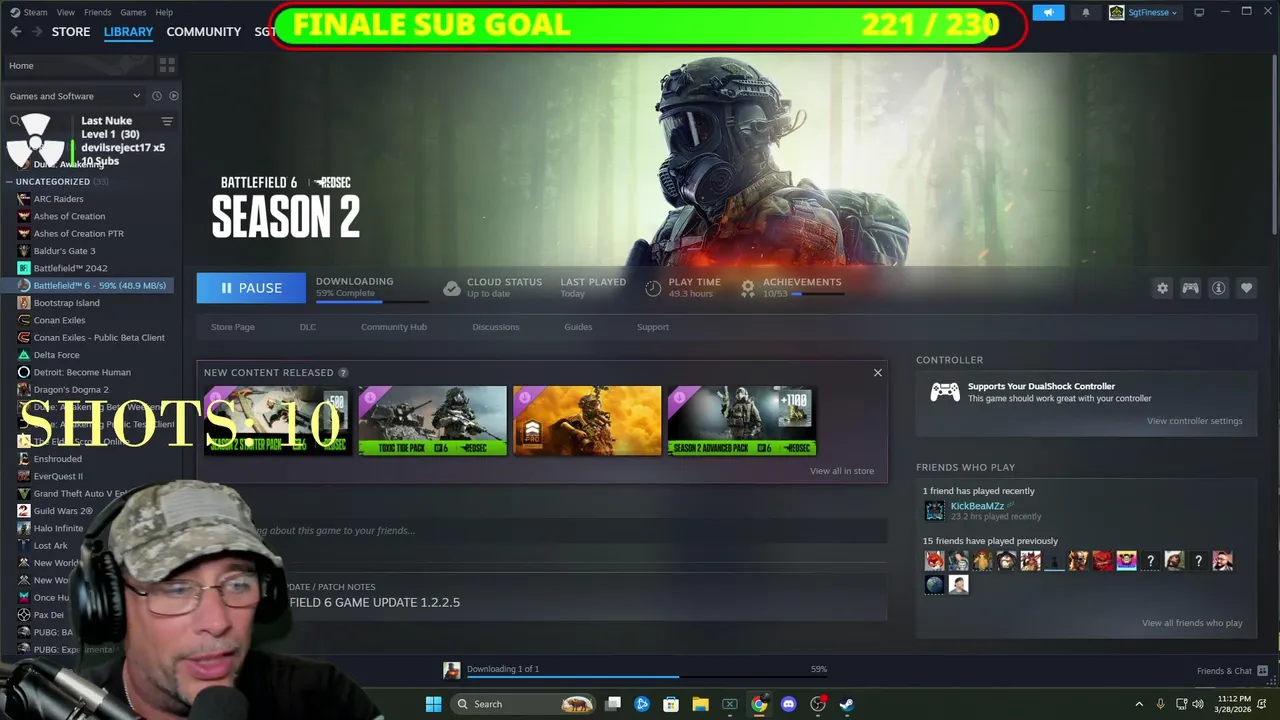Select Baldur's Gate 3 in the library
The image size is (1280, 720).
coord(64,251)
